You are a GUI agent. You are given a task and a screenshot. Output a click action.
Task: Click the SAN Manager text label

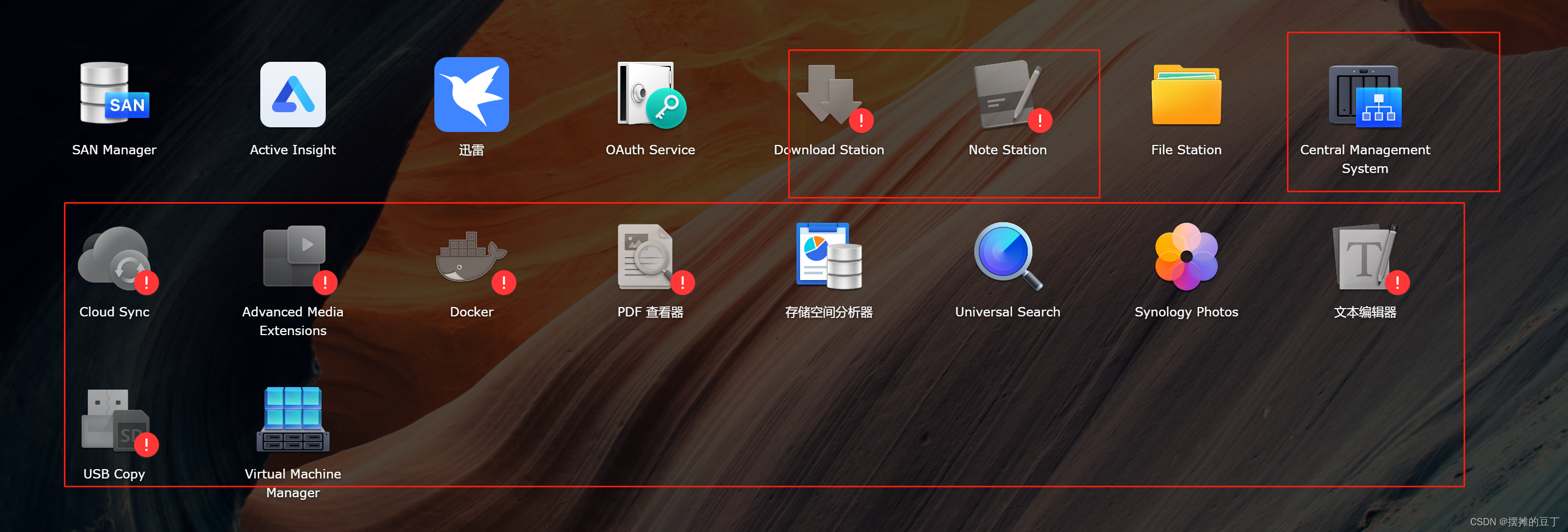point(114,150)
